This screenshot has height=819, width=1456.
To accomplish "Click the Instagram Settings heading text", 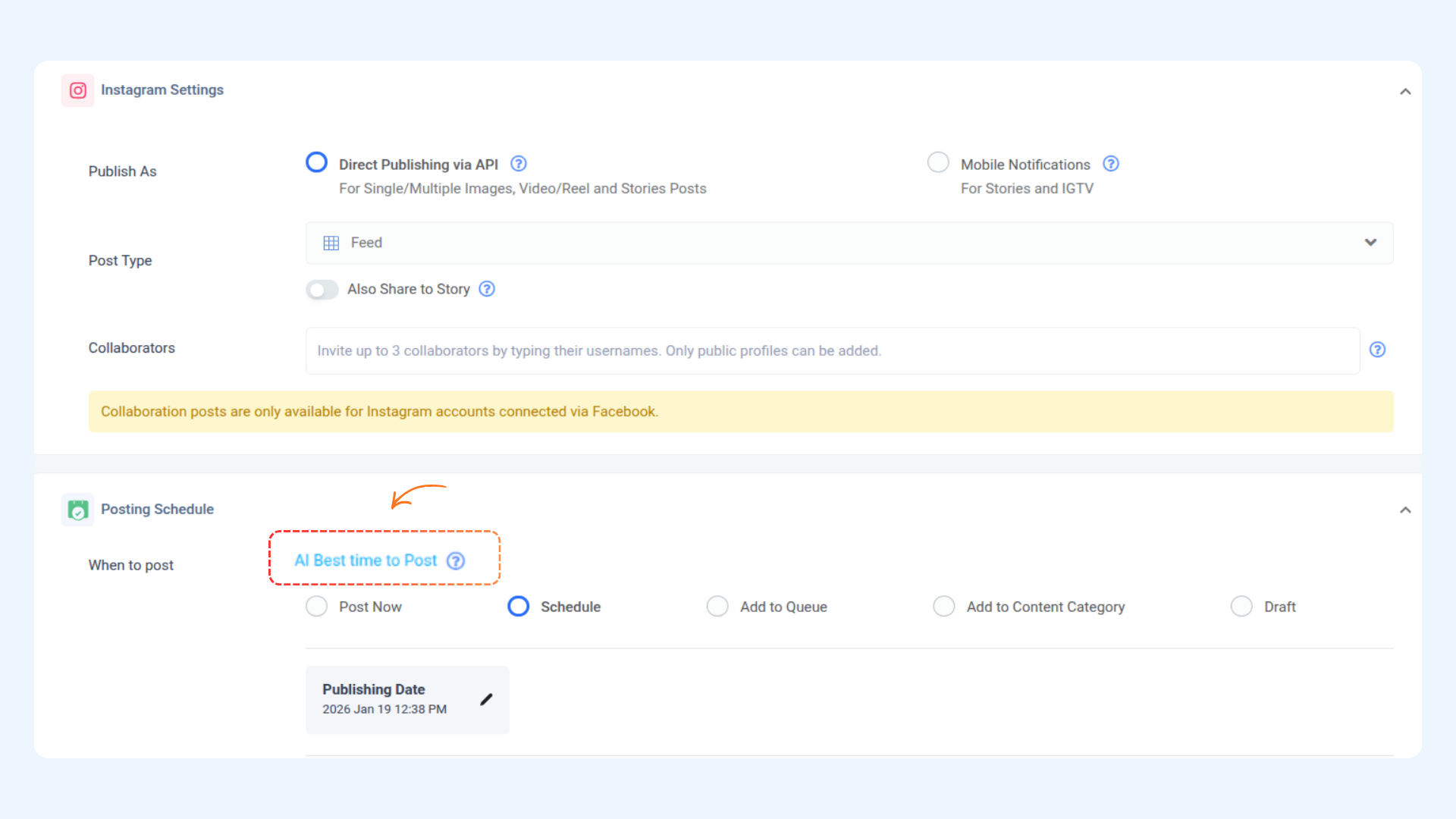I will [x=162, y=89].
